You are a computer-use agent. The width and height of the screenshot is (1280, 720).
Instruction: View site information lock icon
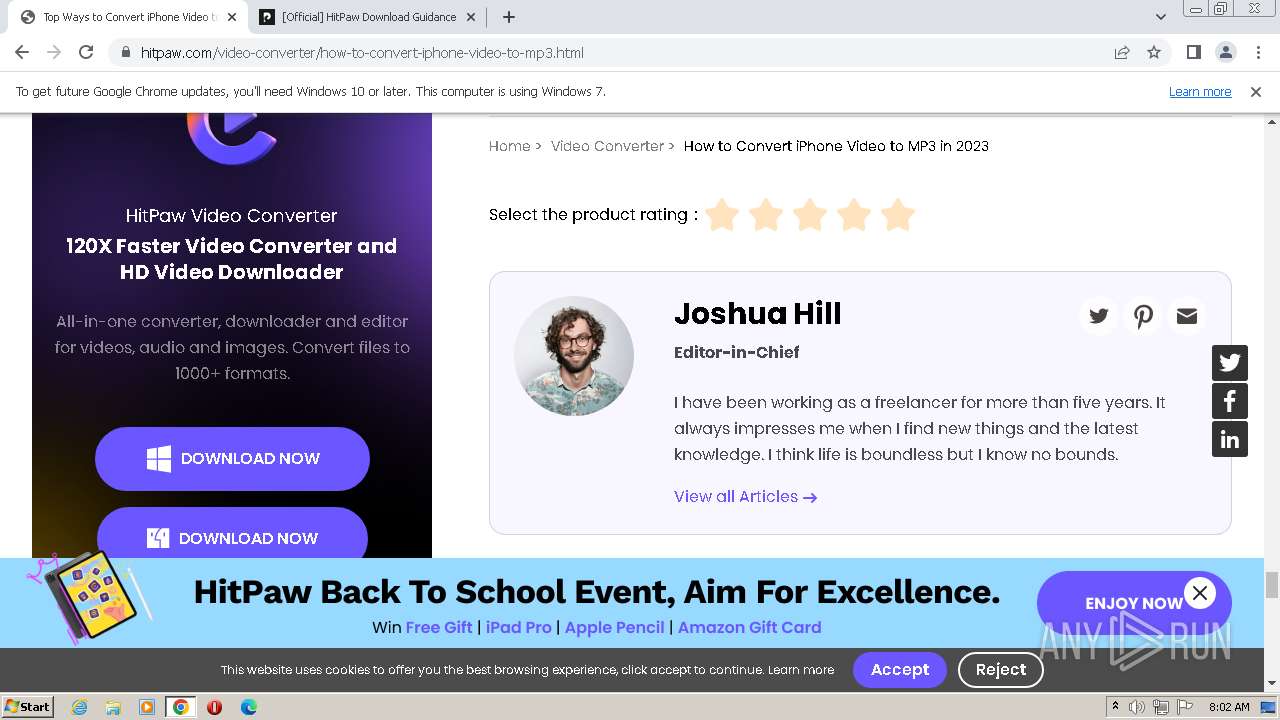coord(125,52)
